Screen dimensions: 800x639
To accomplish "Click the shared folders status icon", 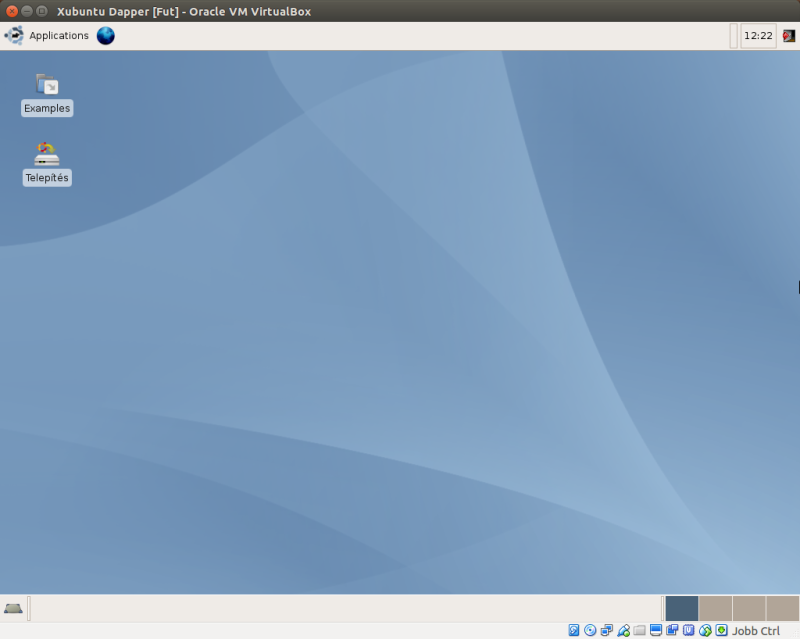I will pos(639,630).
